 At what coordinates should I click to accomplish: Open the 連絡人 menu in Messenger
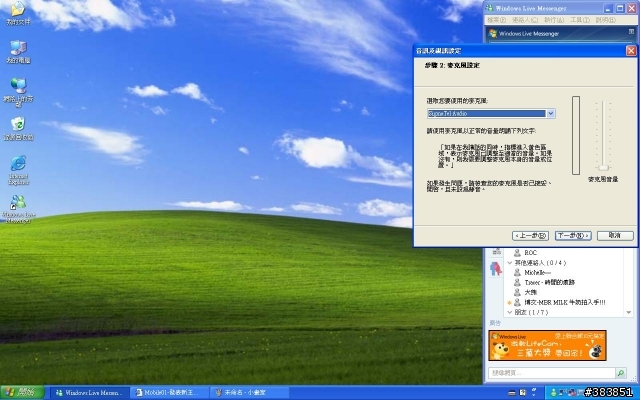[x=524, y=20]
